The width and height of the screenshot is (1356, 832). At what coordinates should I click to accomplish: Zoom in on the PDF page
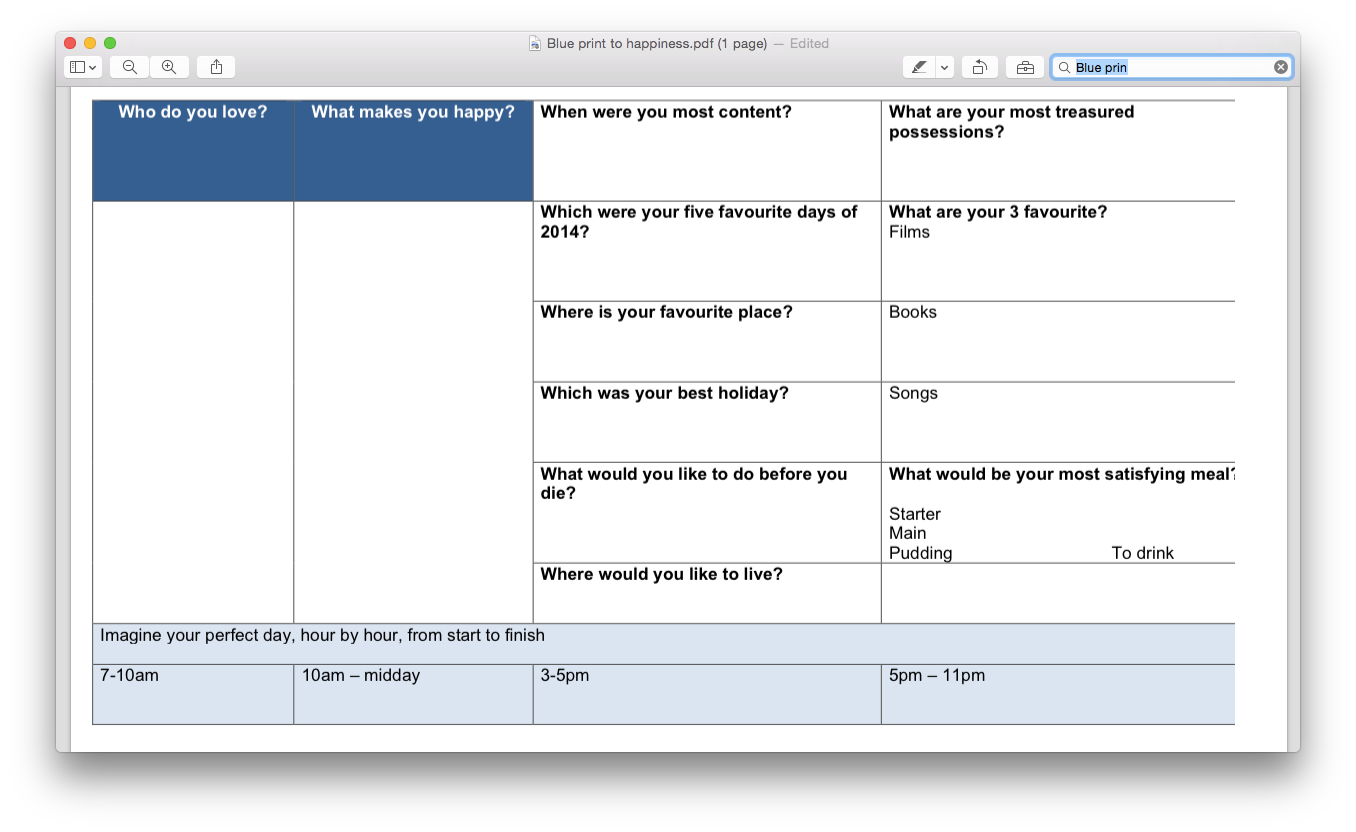(169, 67)
